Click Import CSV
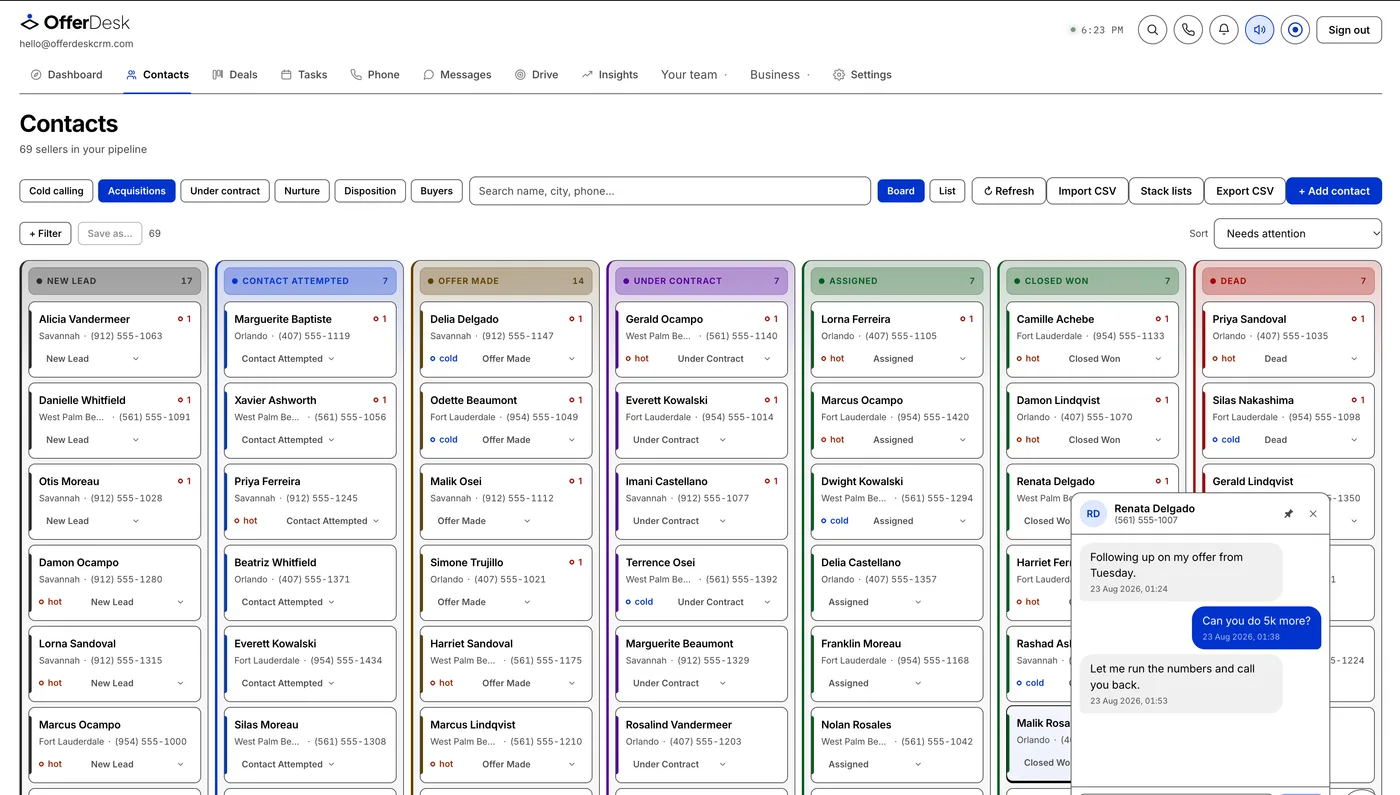 point(1087,191)
